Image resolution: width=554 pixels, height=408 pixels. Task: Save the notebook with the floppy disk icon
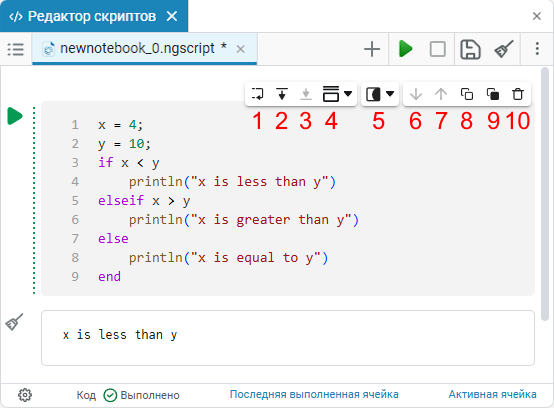coord(470,49)
